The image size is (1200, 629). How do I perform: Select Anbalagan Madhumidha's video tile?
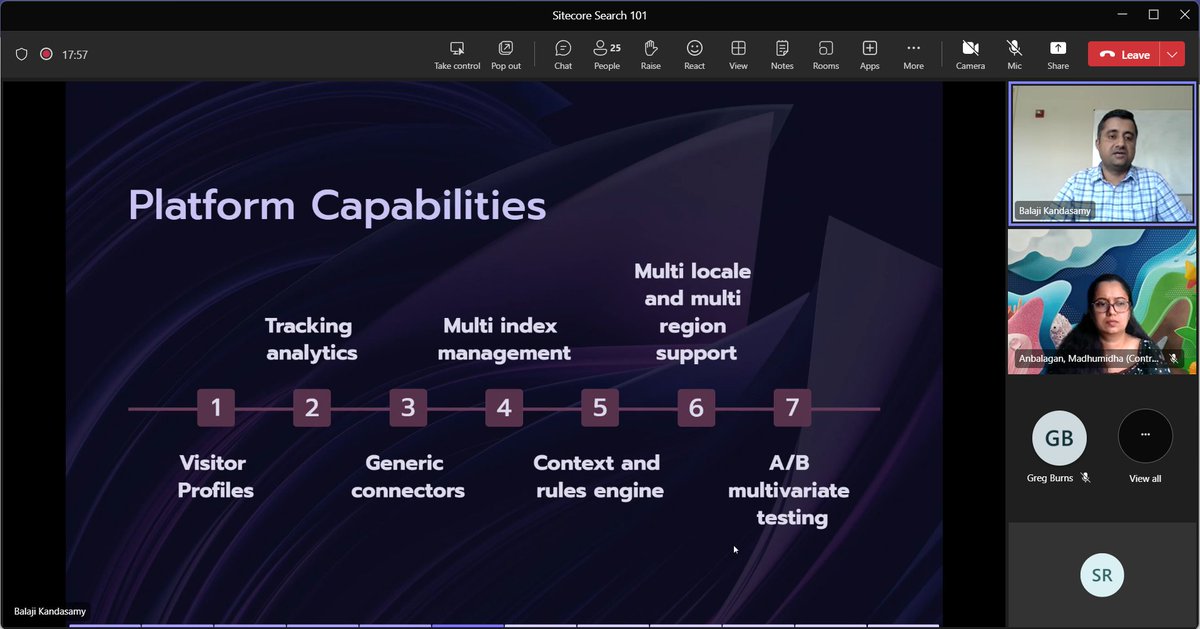[x=1101, y=301]
